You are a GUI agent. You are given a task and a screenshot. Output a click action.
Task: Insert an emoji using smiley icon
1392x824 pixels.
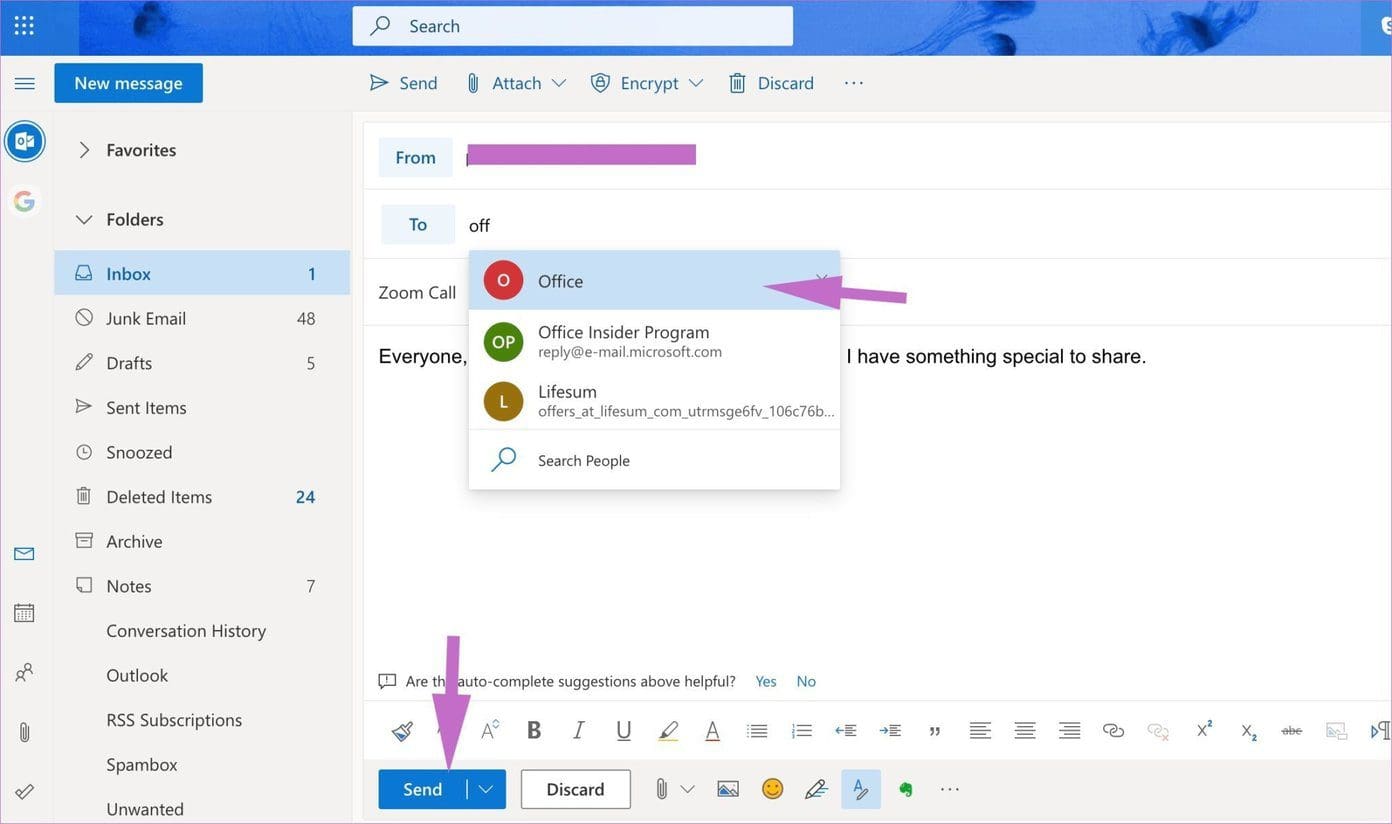[772, 789]
